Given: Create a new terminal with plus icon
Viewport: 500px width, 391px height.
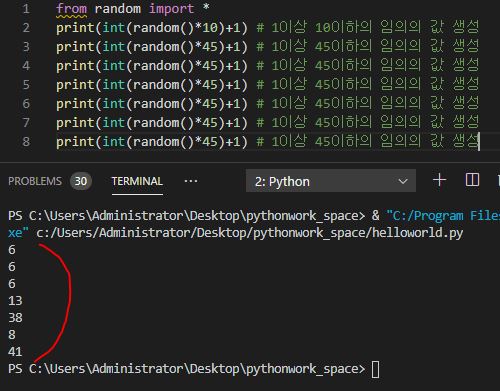Looking at the screenshot, I should 439,180.
